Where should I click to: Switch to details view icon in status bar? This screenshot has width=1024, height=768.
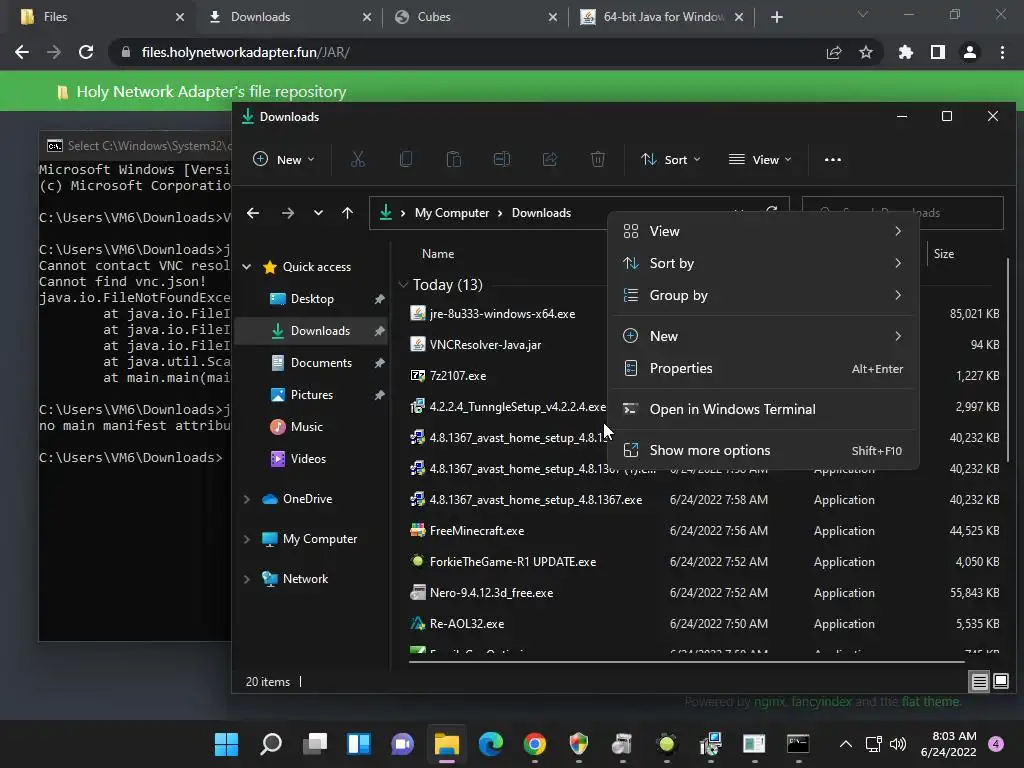click(x=980, y=682)
